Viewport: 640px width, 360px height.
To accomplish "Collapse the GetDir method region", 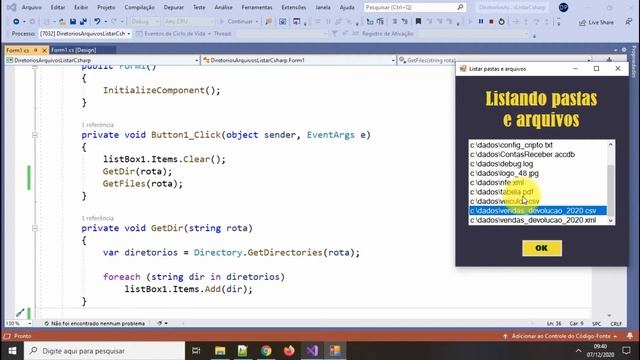I will click(35, 228).
